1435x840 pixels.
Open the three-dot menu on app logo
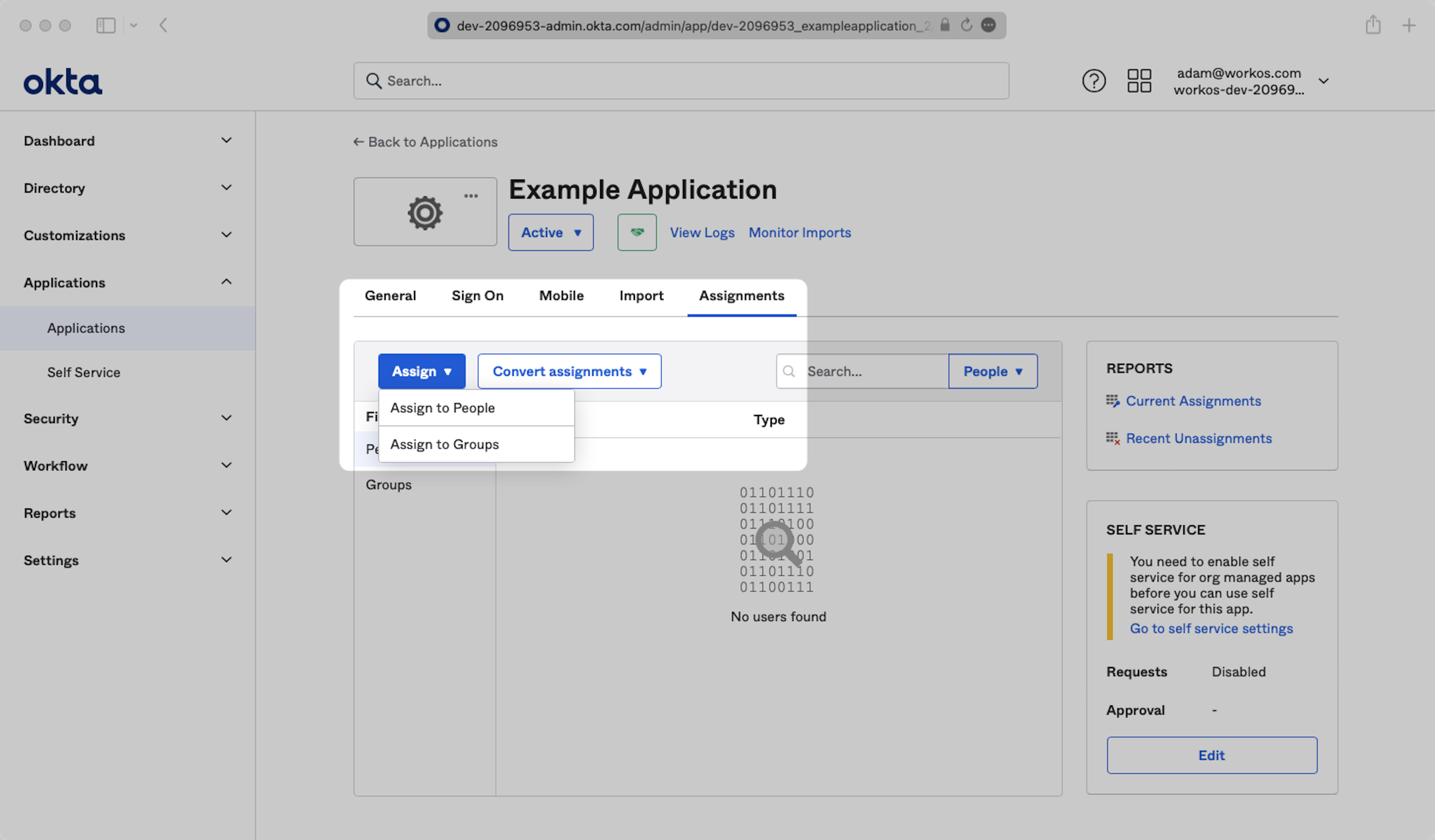pos(470,196)
